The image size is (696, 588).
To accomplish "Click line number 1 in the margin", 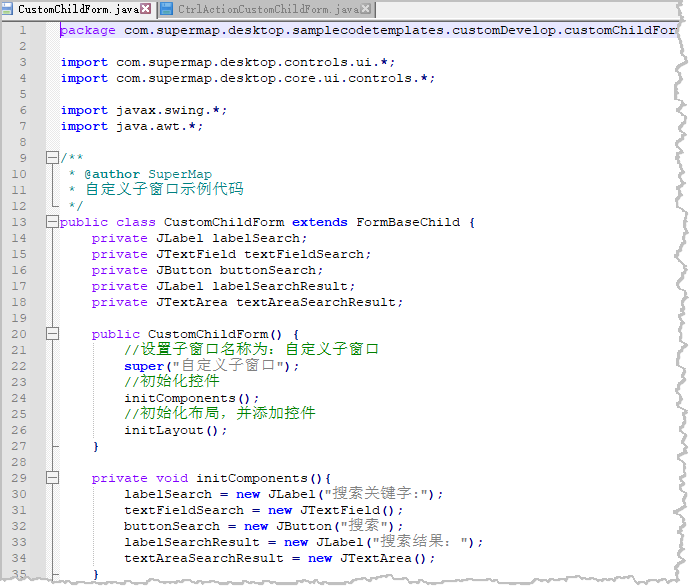I will (22, 30).
